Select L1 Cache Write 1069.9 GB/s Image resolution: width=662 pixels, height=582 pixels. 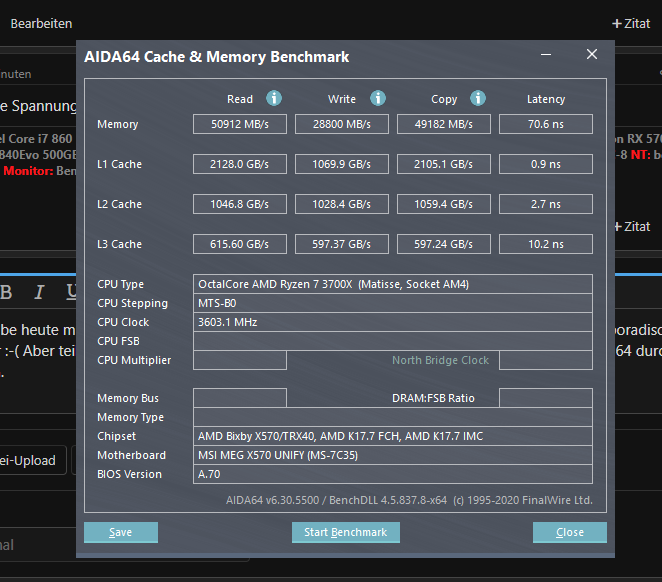(342, 164)
